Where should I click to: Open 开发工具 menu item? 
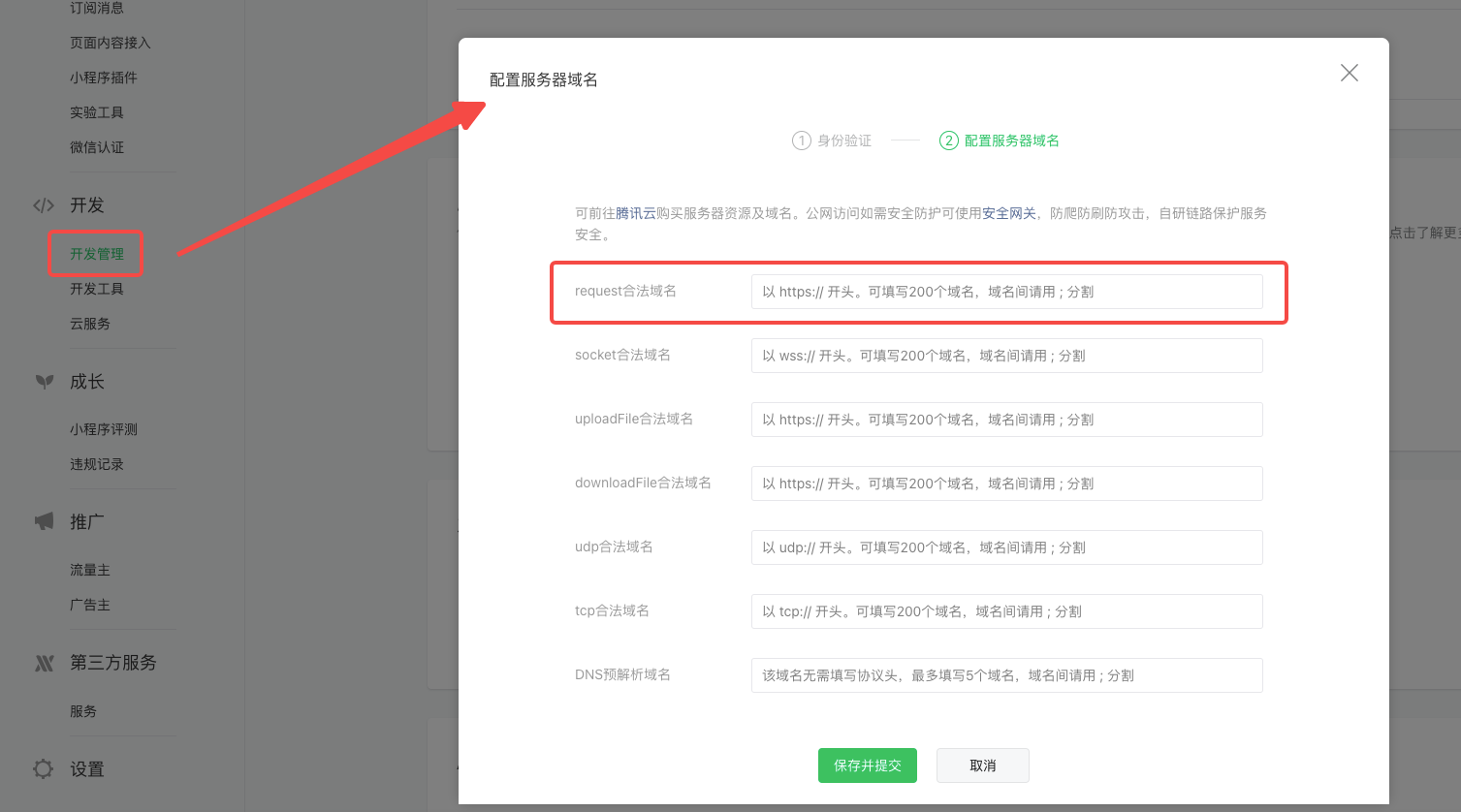click(x=97, y=289)
